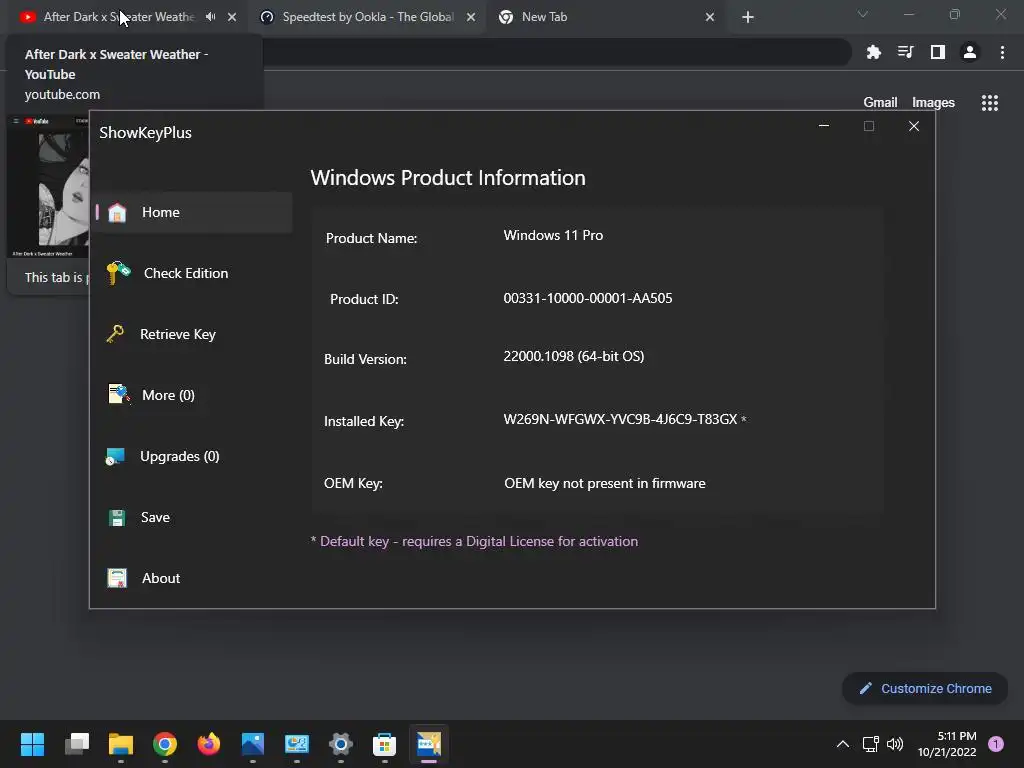Click the Default key digital license note
The image size is (1024, 768).
(474, 541)
